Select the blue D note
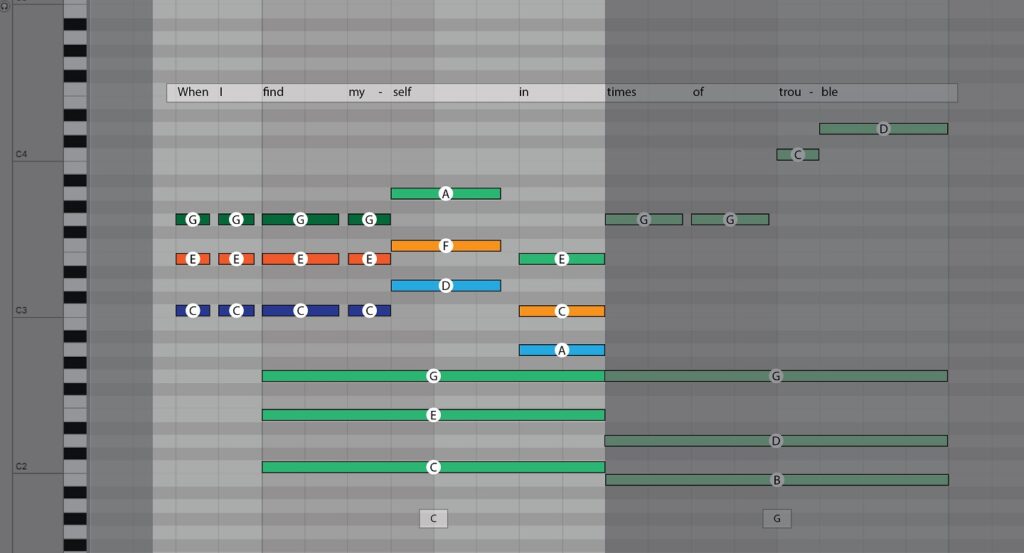 [445, 285]
